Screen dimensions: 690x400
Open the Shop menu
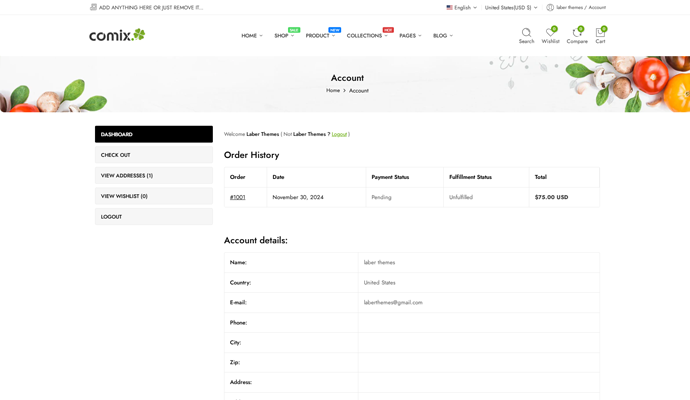pos(283,36)
